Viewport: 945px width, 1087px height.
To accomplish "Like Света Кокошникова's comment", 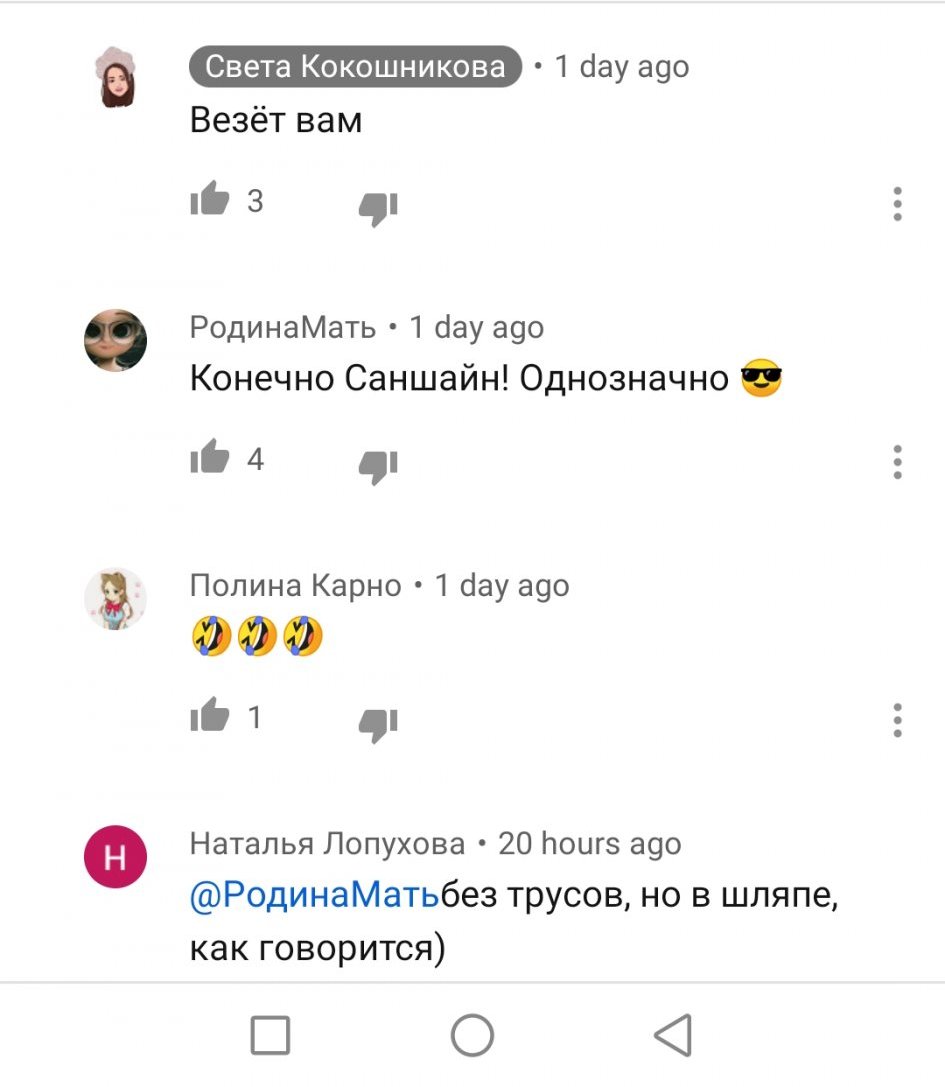I will (210, 200).
